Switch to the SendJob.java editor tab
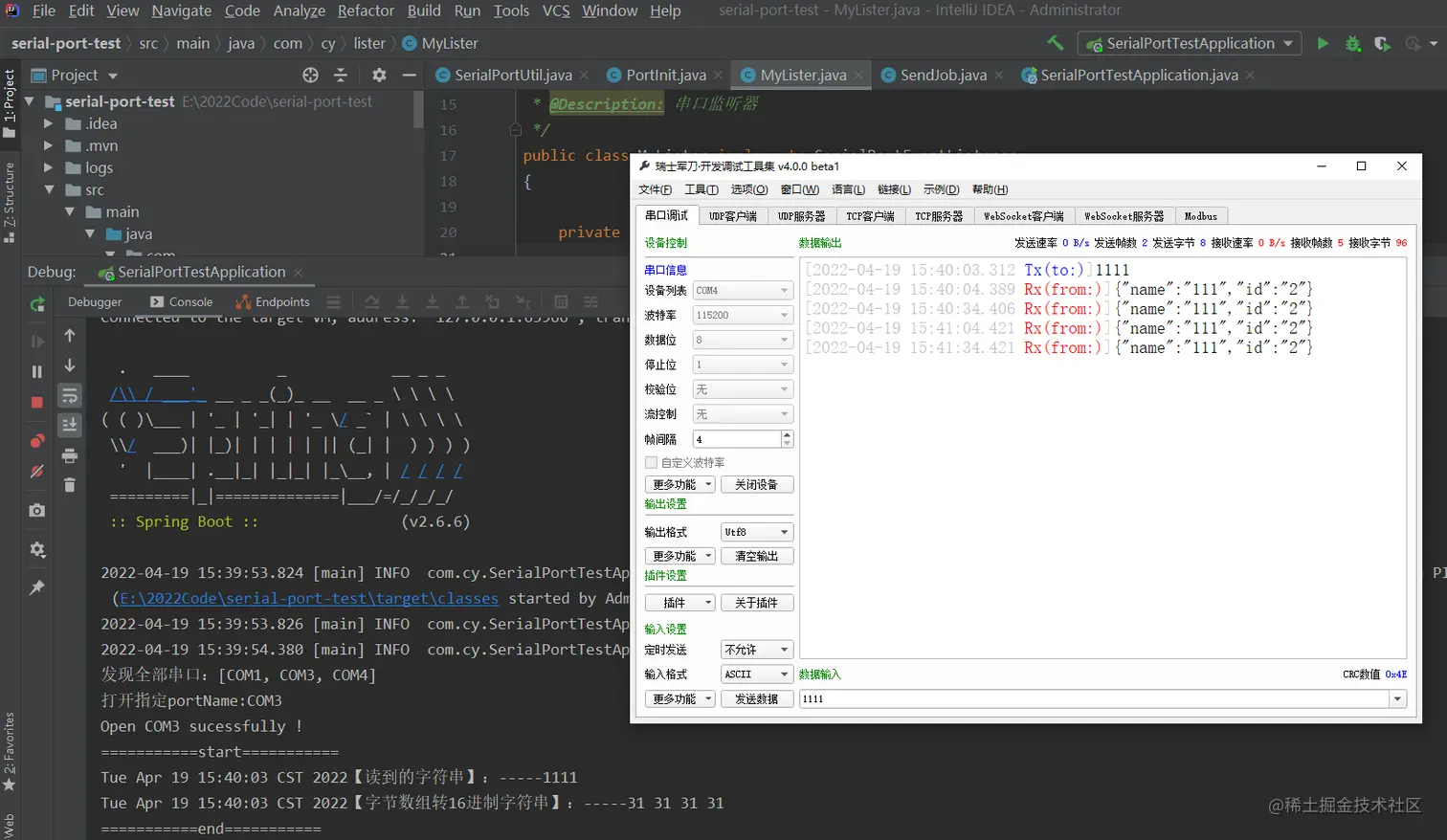 point(943,75)
